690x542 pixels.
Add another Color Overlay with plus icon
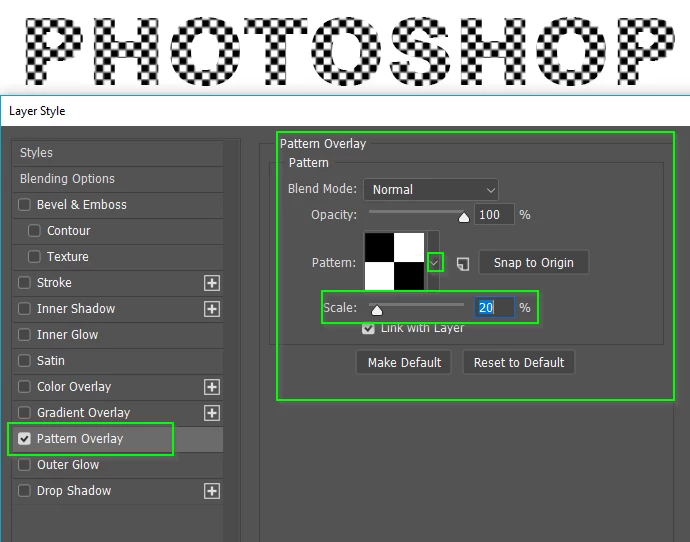(212, 387)
